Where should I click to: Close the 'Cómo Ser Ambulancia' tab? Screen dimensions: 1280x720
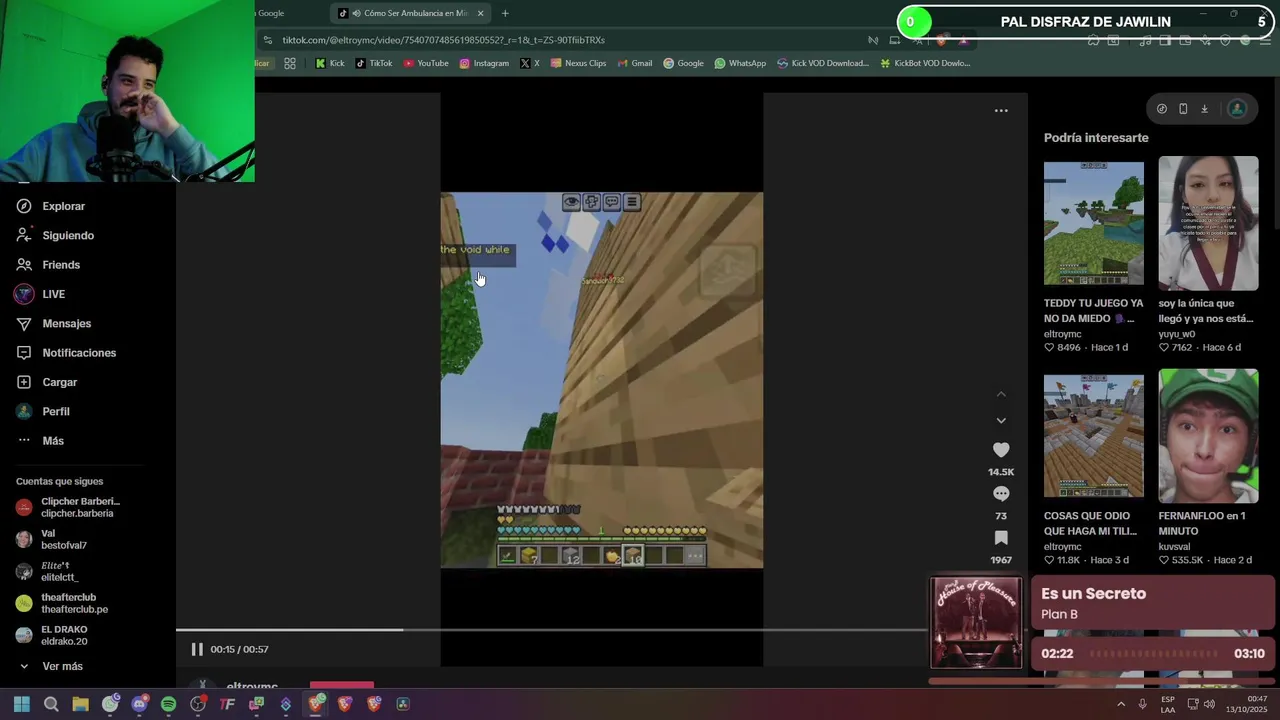pyautogui.click(x=480, y=13)
